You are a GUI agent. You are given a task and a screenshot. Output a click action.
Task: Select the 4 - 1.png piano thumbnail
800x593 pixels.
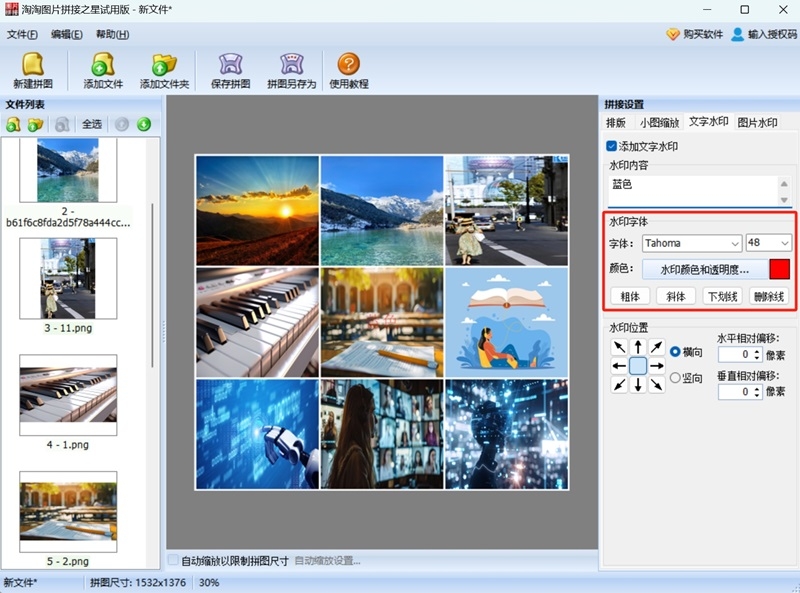tap(68, 395)
